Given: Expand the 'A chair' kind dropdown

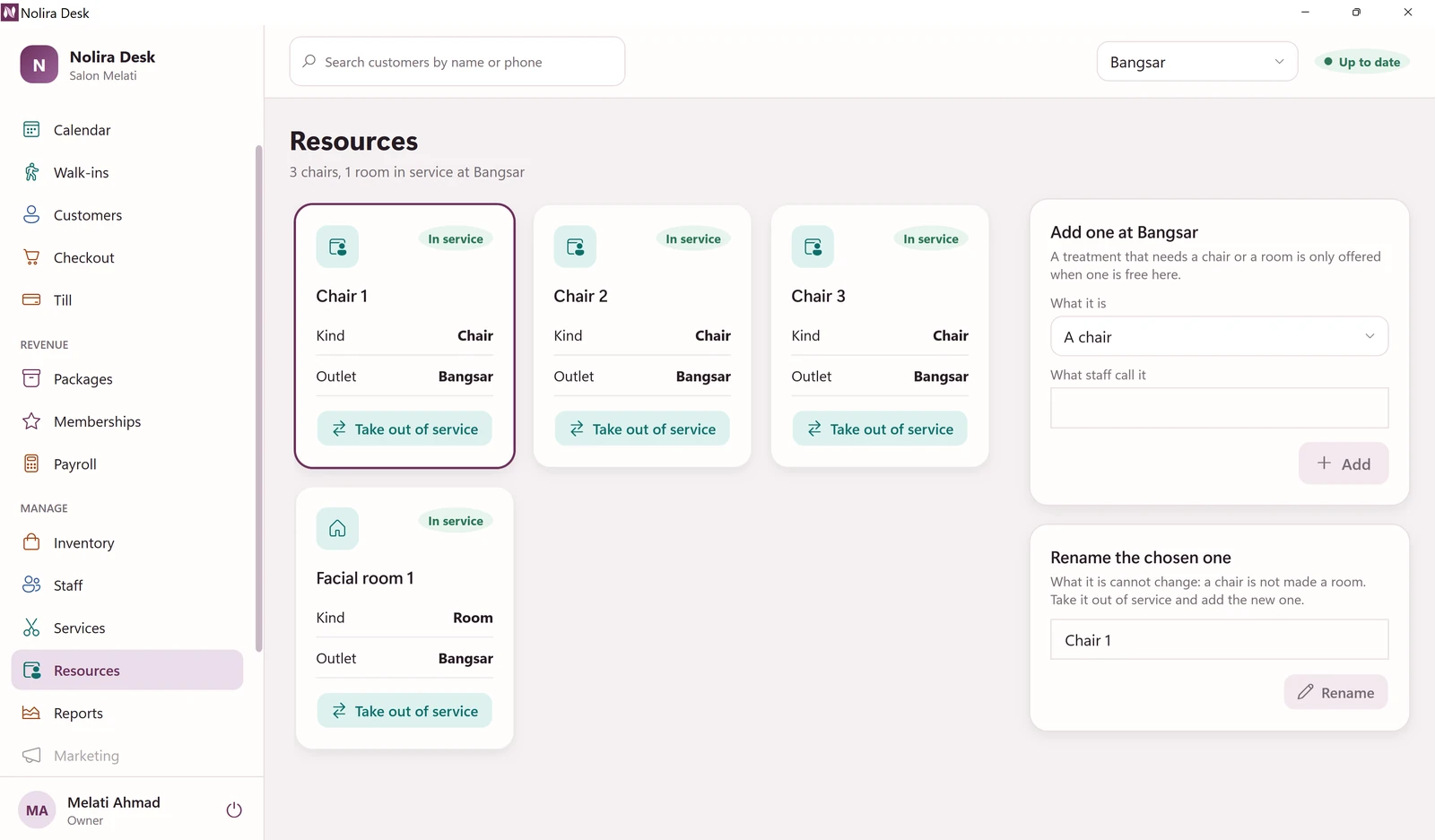Looking at the screenshot, I should [1219, 337].
